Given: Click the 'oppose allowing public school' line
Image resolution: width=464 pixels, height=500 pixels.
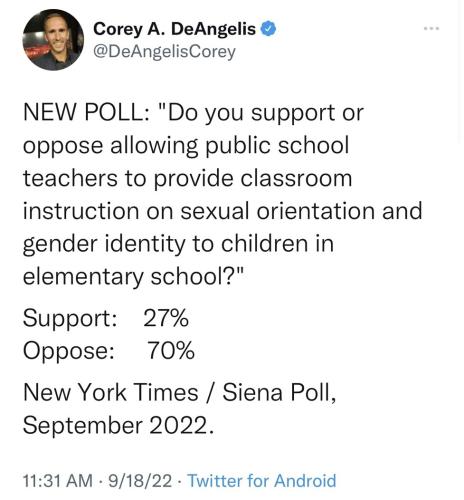Looking at the screenshot, I should (186, 146).
